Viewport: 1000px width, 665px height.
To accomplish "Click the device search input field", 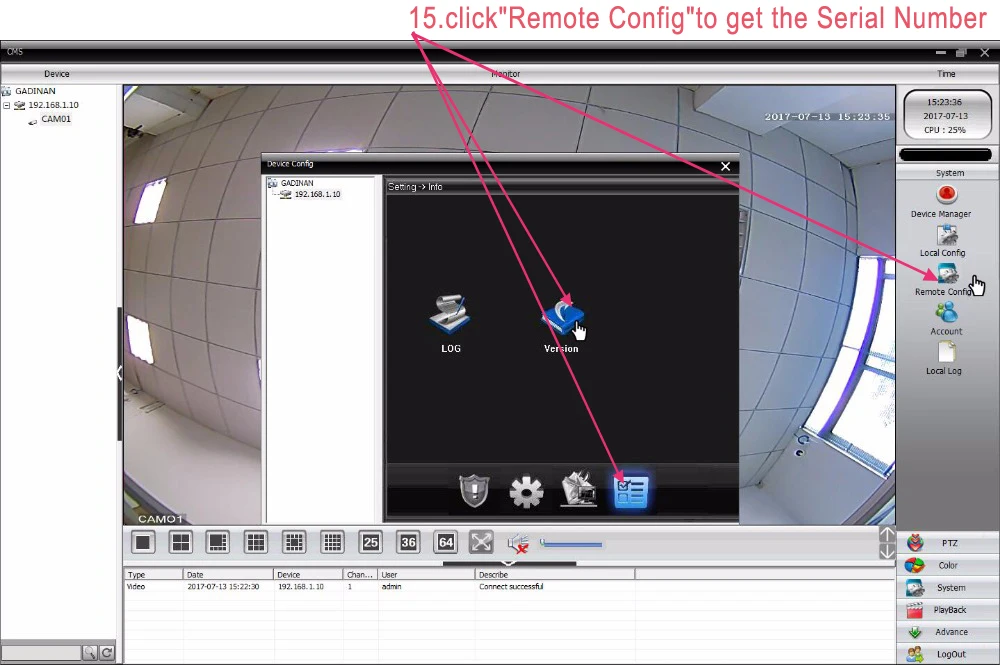I will (x=41, y=653).
